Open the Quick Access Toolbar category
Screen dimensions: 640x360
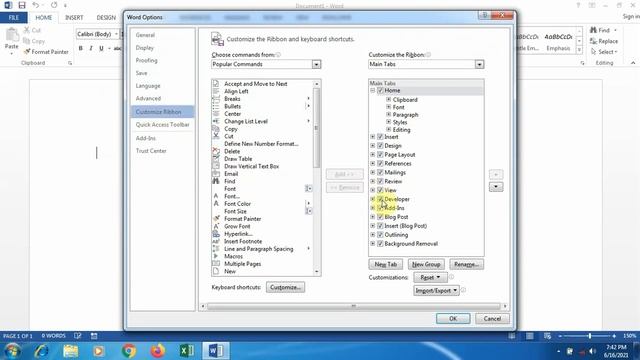pos(162,124)
